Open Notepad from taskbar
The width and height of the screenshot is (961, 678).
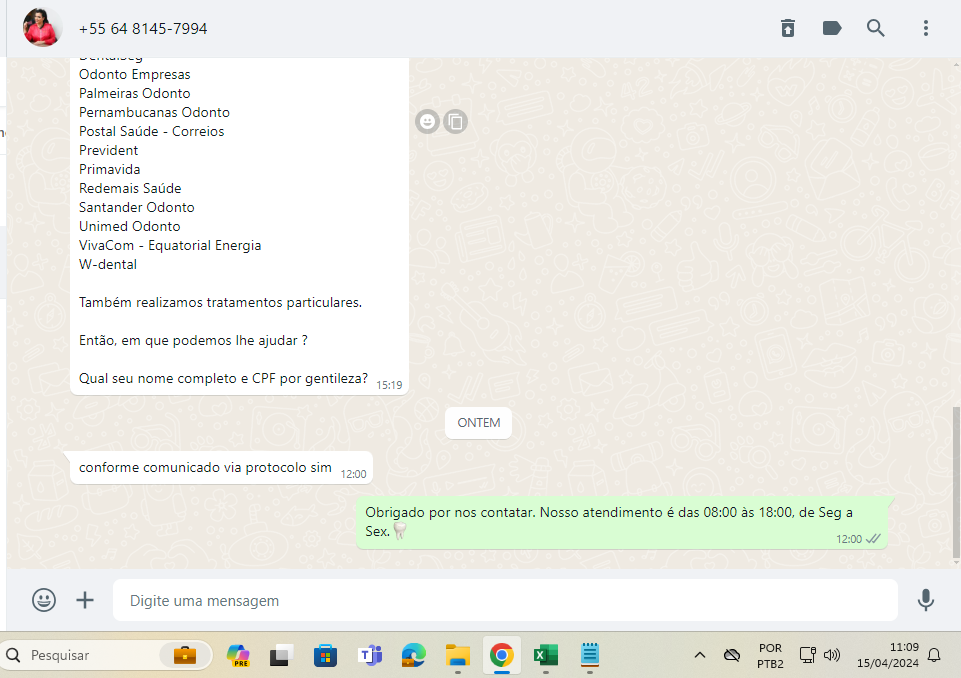tap(590, 655)
